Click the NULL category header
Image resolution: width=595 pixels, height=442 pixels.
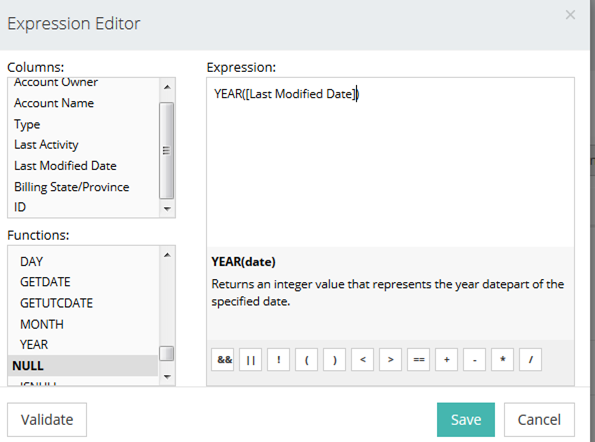(x=83, y=366)
